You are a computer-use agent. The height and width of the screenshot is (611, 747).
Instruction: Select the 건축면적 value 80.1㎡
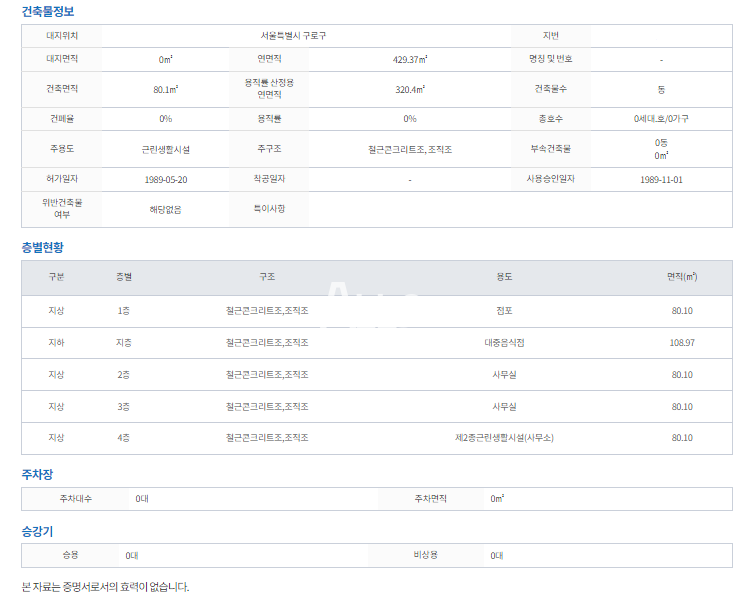[x=166, y=89]
